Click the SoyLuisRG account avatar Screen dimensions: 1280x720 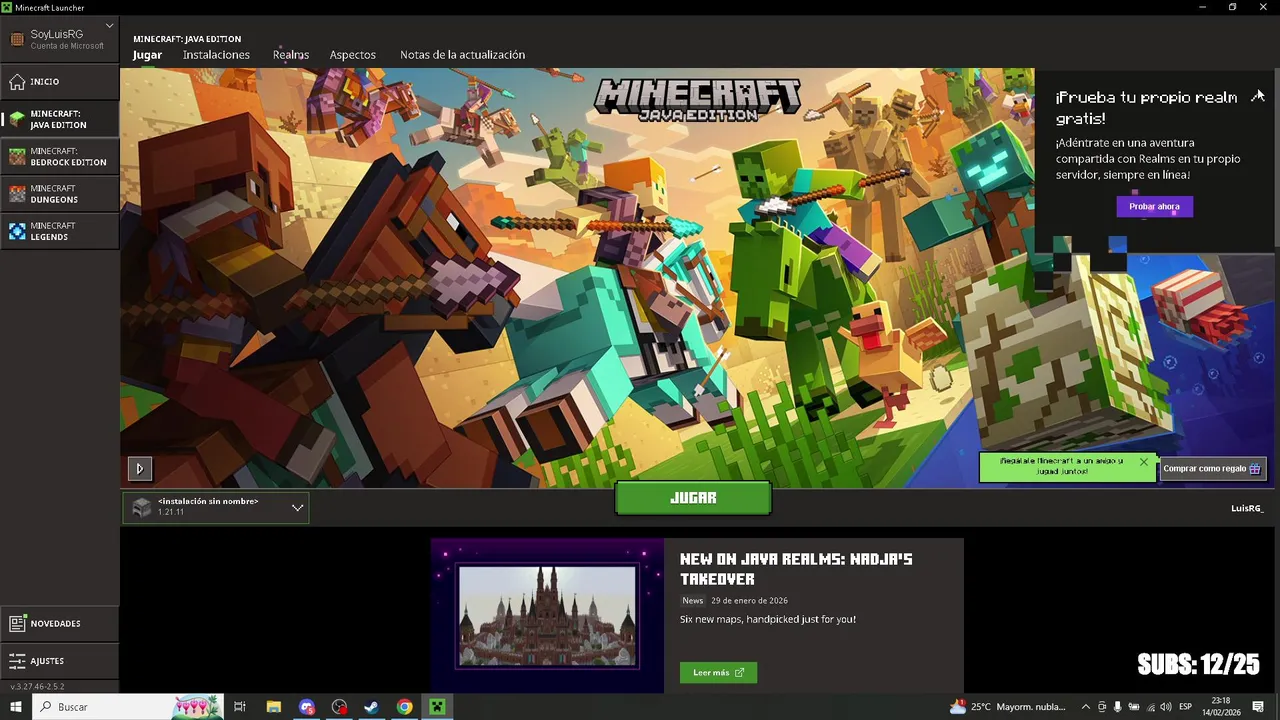point(17,39)
